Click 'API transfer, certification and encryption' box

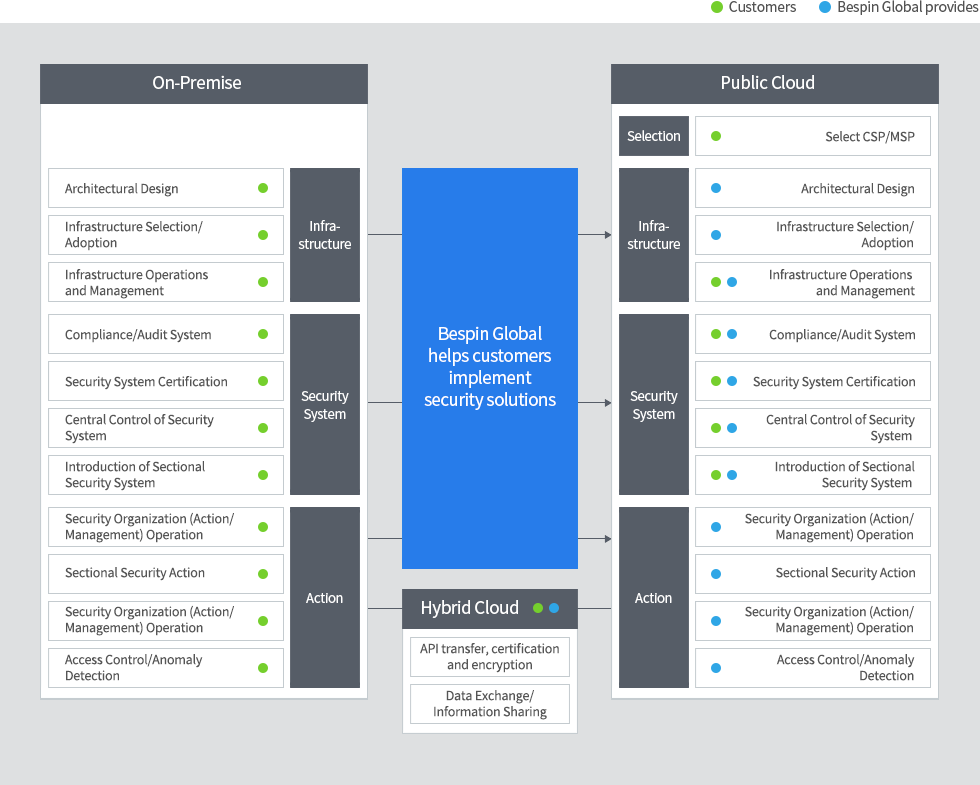(490, 657)
